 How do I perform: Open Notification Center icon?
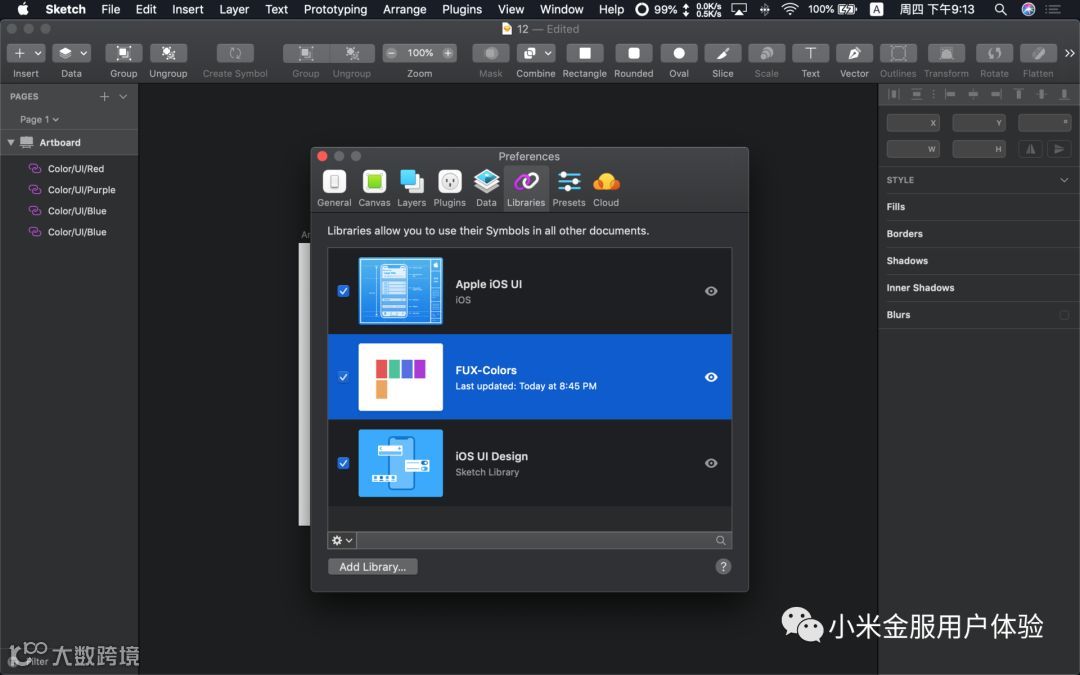tap(1053, 9)
